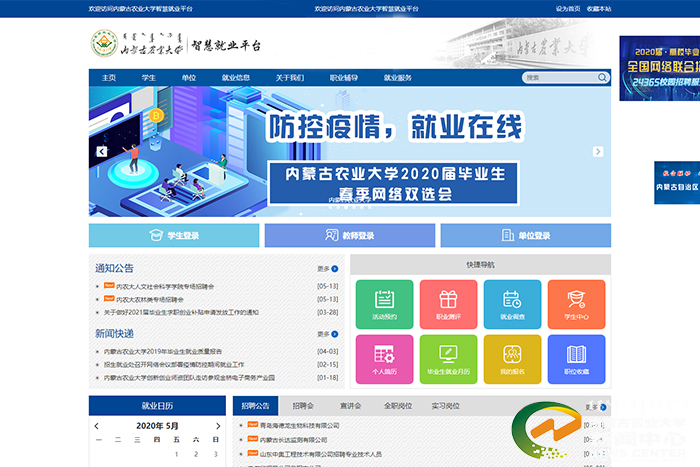
Task: Advance to next banner slide arrow
Action: (x=598, y=152)
